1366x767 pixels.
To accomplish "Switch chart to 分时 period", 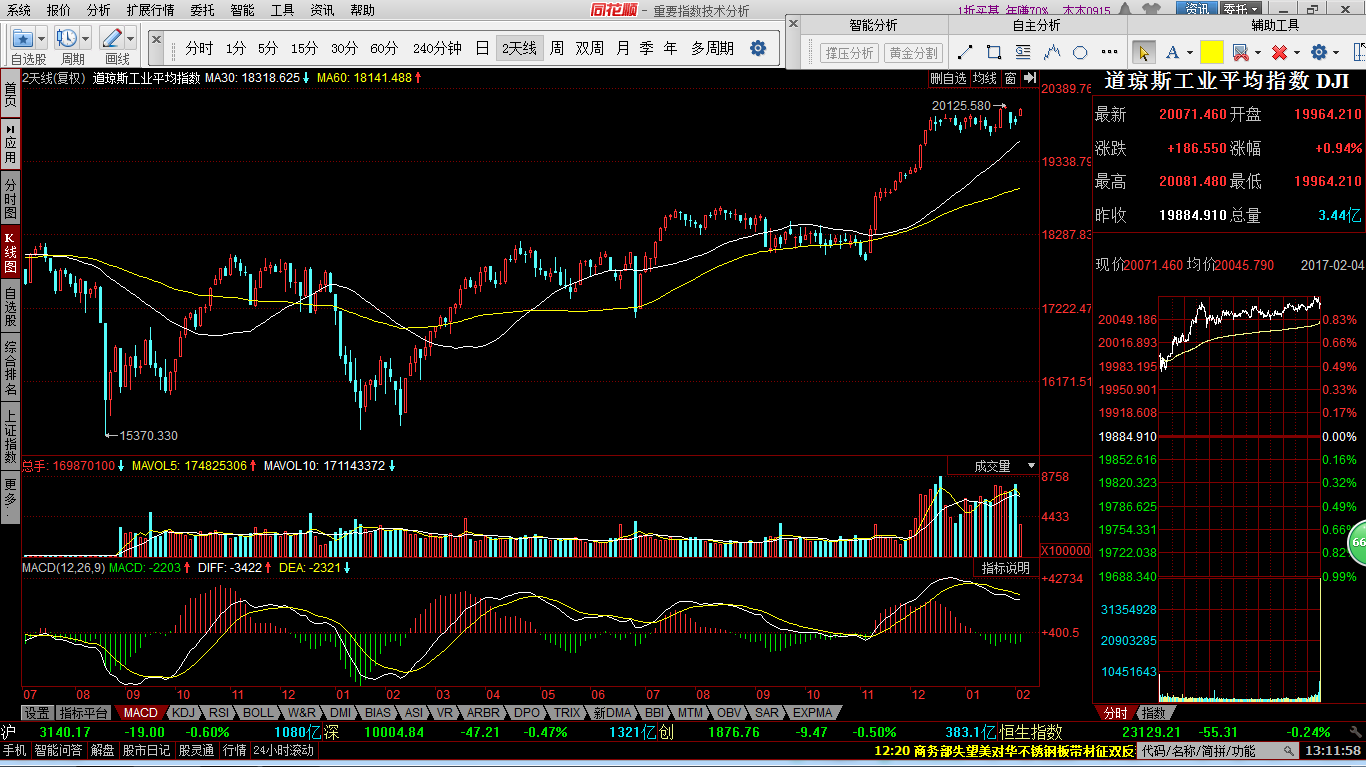I will [x=199, y=48].
